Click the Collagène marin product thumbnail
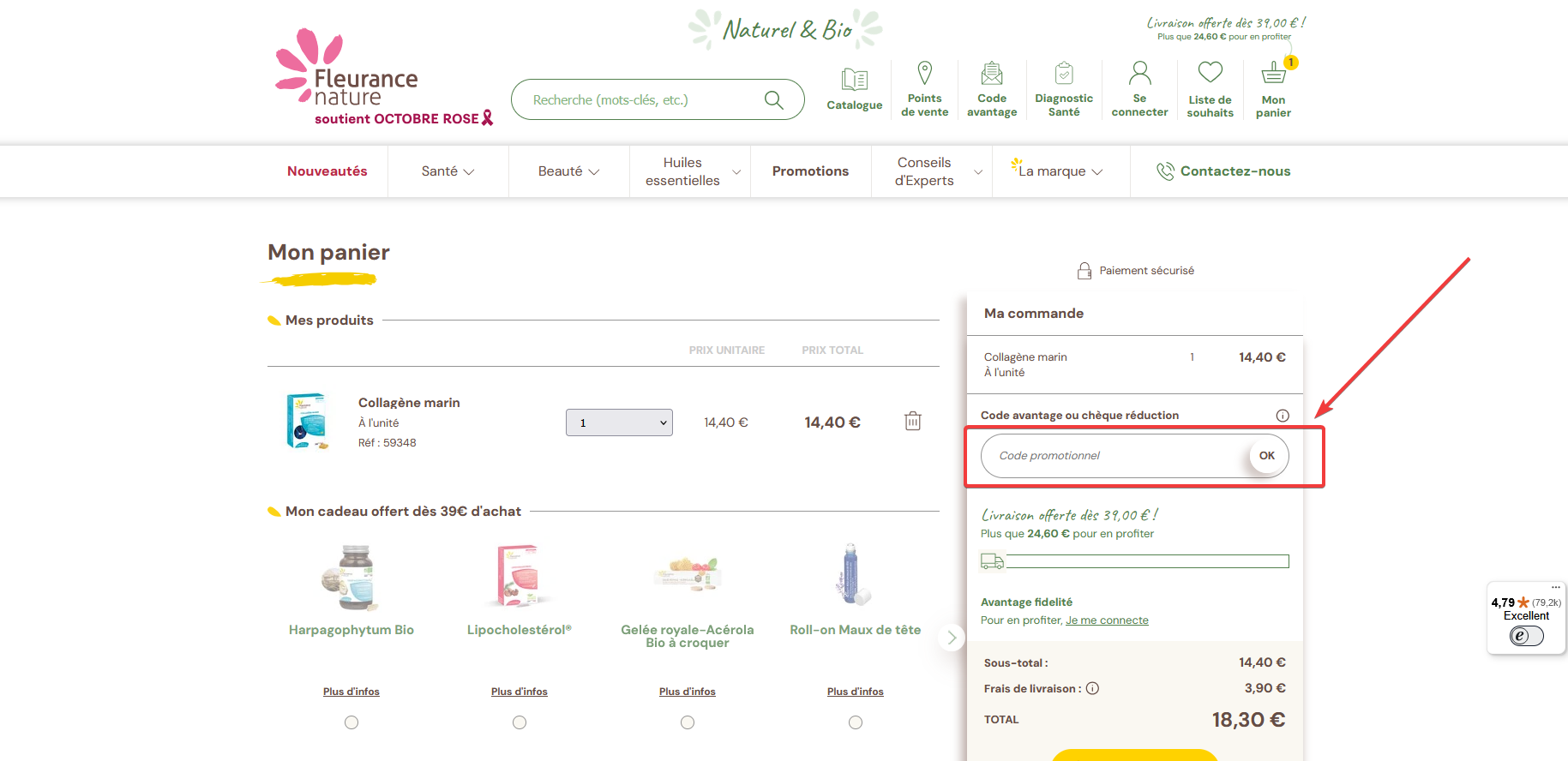Viewport: 1568px width, 761px height. pyautogui.click(x=306, y=421)
